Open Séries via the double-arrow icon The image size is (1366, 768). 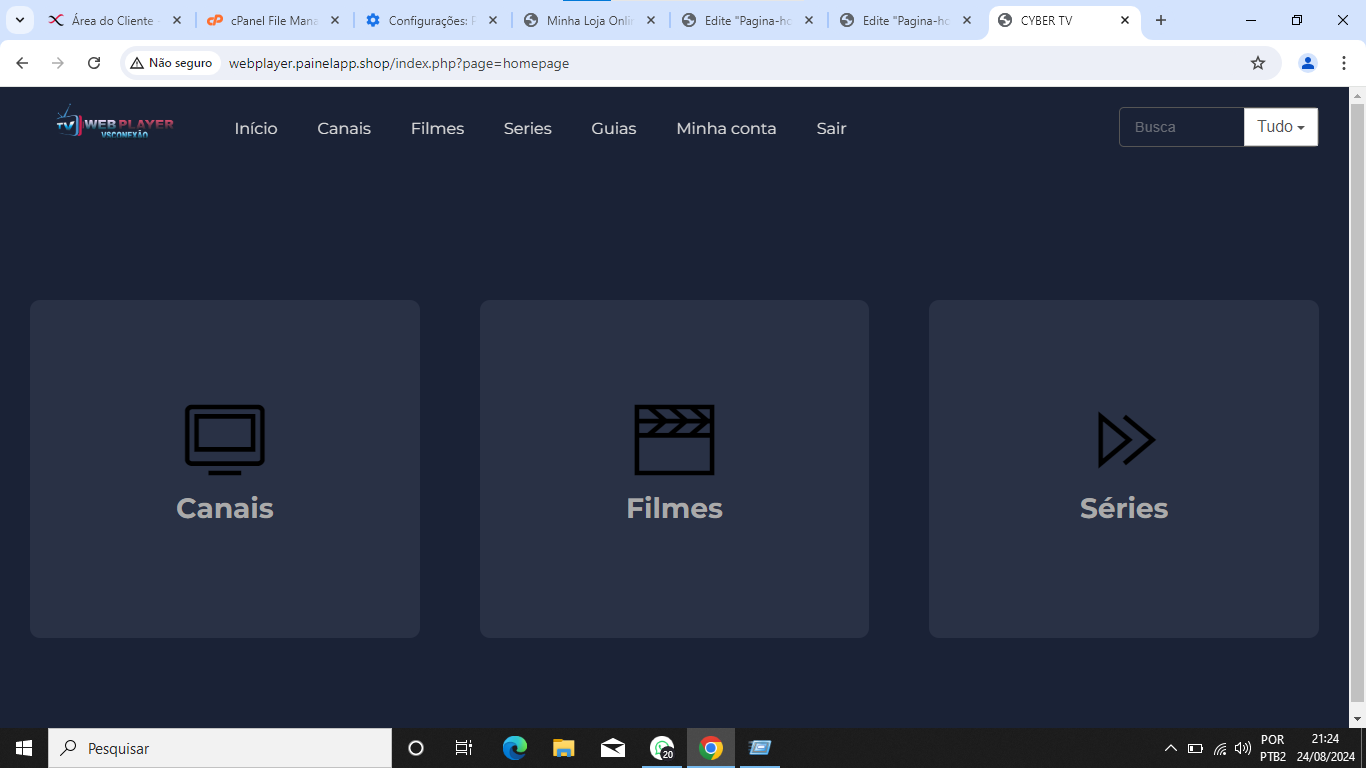coord(1124,438)
